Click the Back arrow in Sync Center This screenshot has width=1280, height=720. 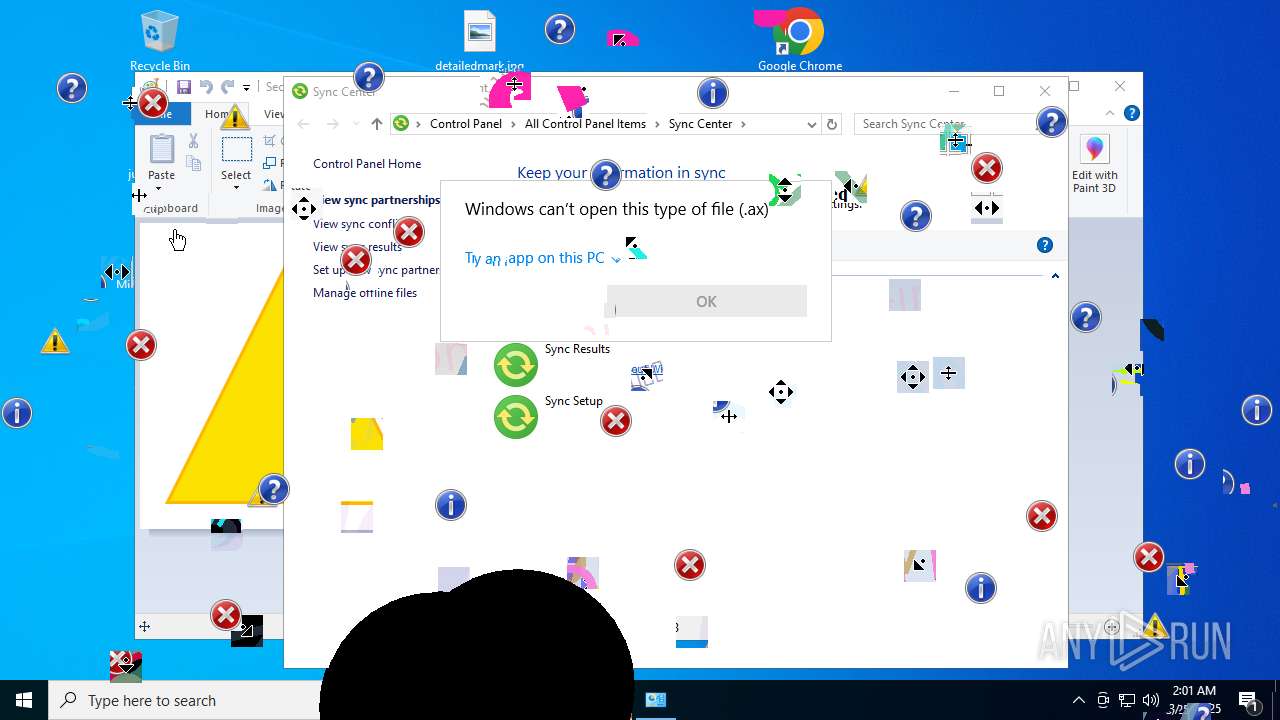coord(304,124)
